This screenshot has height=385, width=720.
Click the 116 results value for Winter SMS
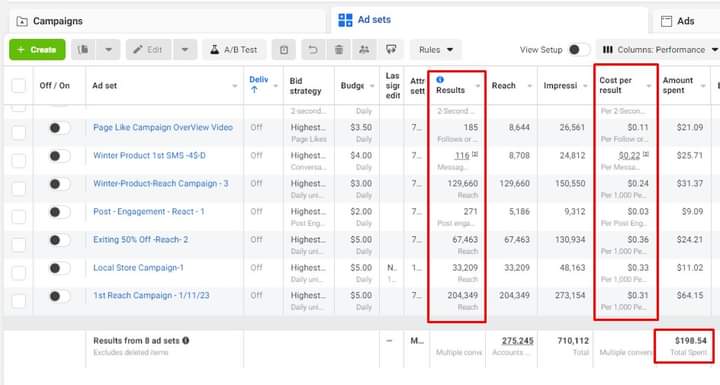click(462, 156)
